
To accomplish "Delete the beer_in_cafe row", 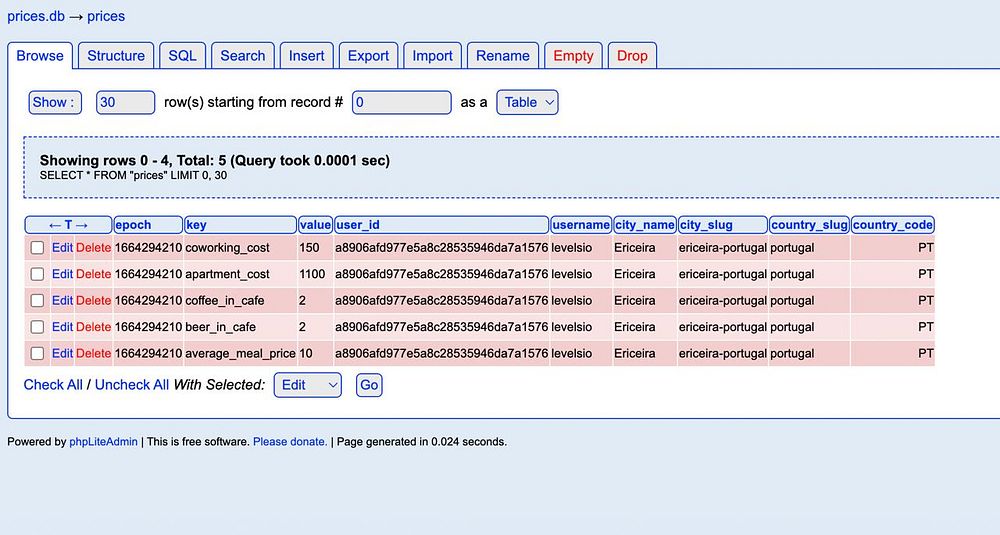I will pos(94,327).
